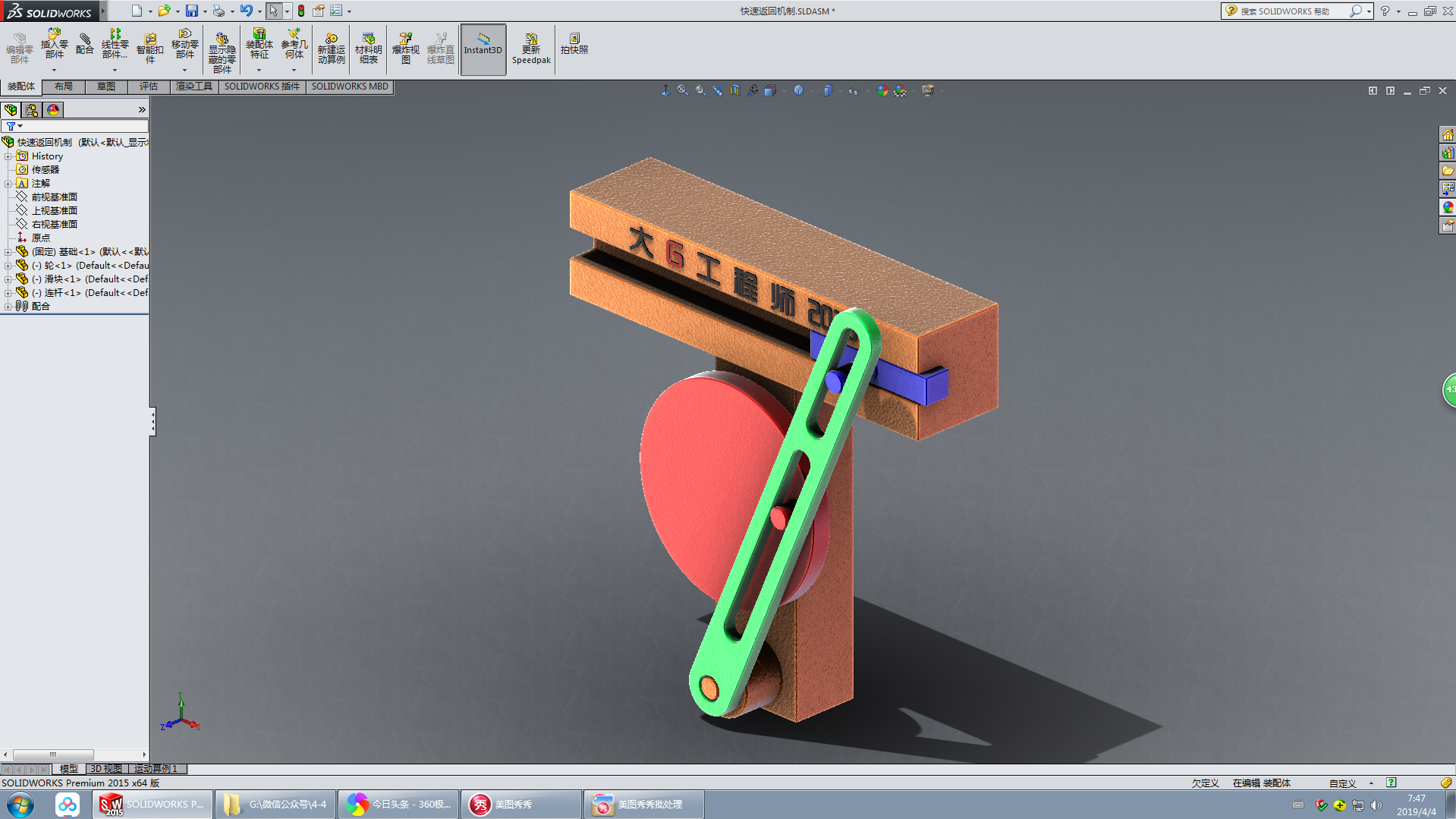Click 爆炸视图 (Exploded View)

point(406,49)
